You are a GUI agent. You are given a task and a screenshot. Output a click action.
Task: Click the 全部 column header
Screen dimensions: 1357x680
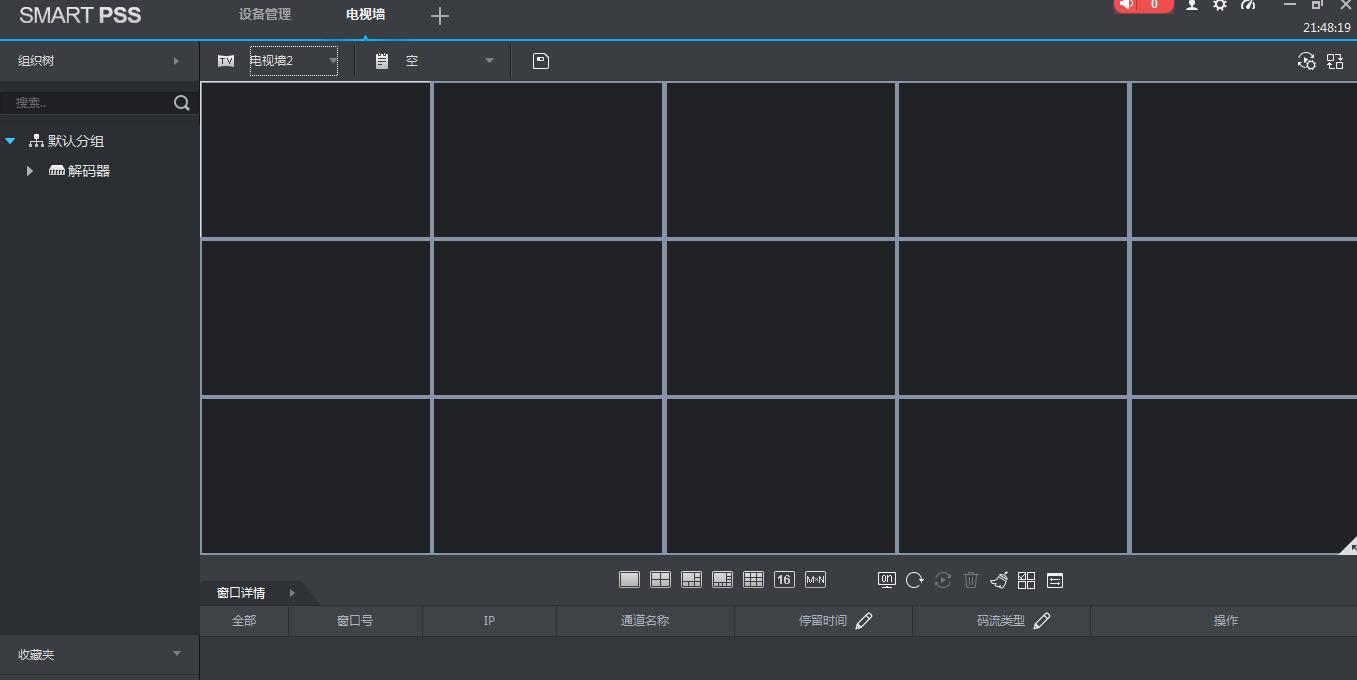[244, 621]
